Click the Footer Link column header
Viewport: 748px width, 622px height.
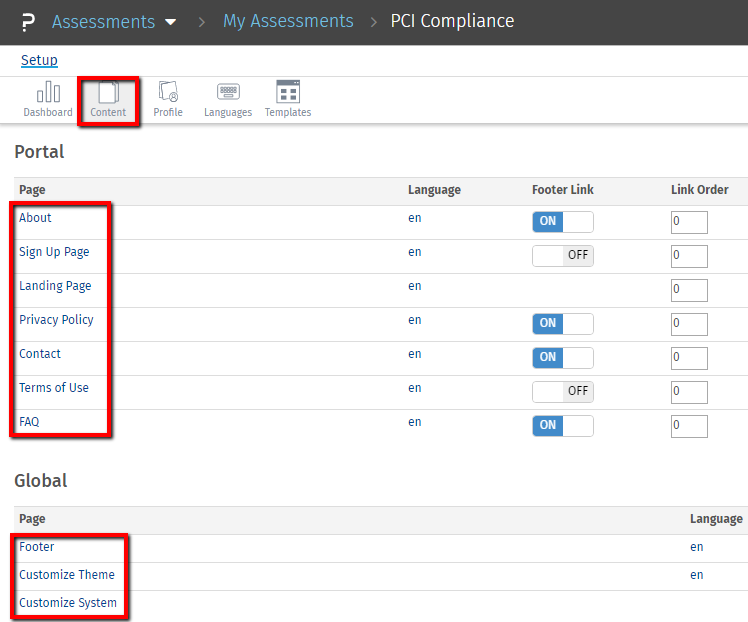click(x=563, y=190)
